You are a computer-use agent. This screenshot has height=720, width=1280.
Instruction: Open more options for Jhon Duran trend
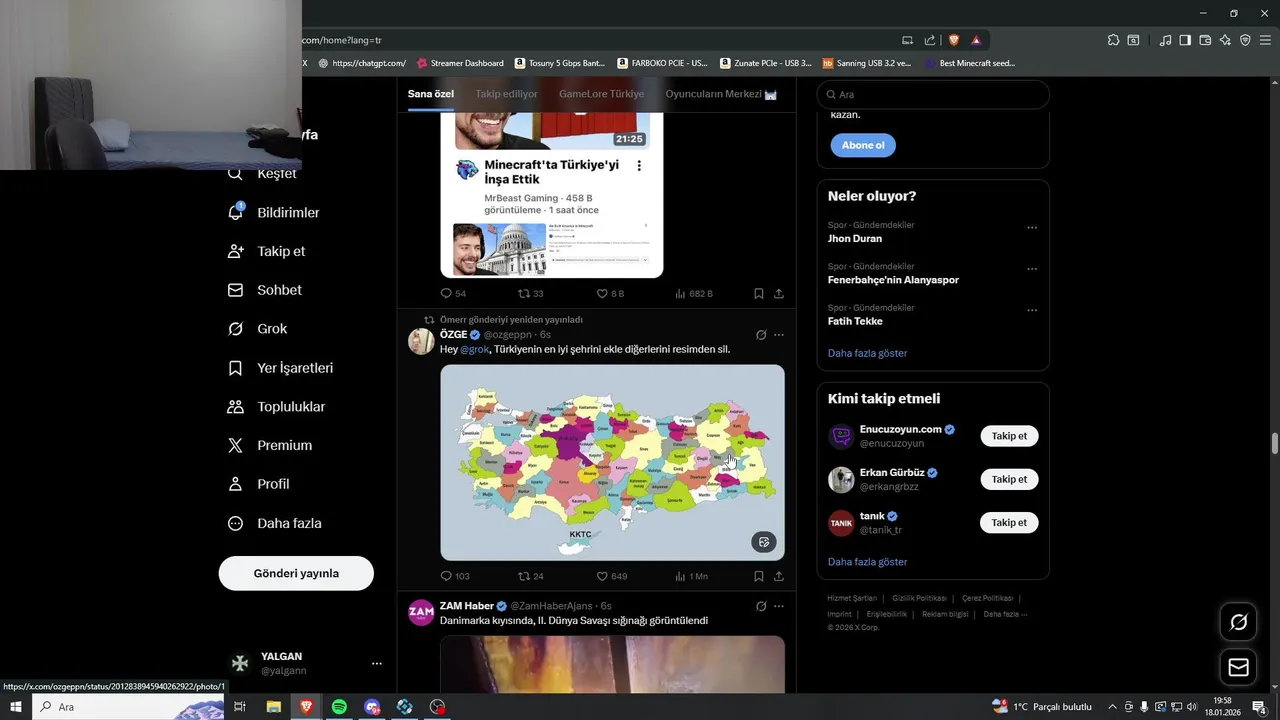click(1032, 228)
